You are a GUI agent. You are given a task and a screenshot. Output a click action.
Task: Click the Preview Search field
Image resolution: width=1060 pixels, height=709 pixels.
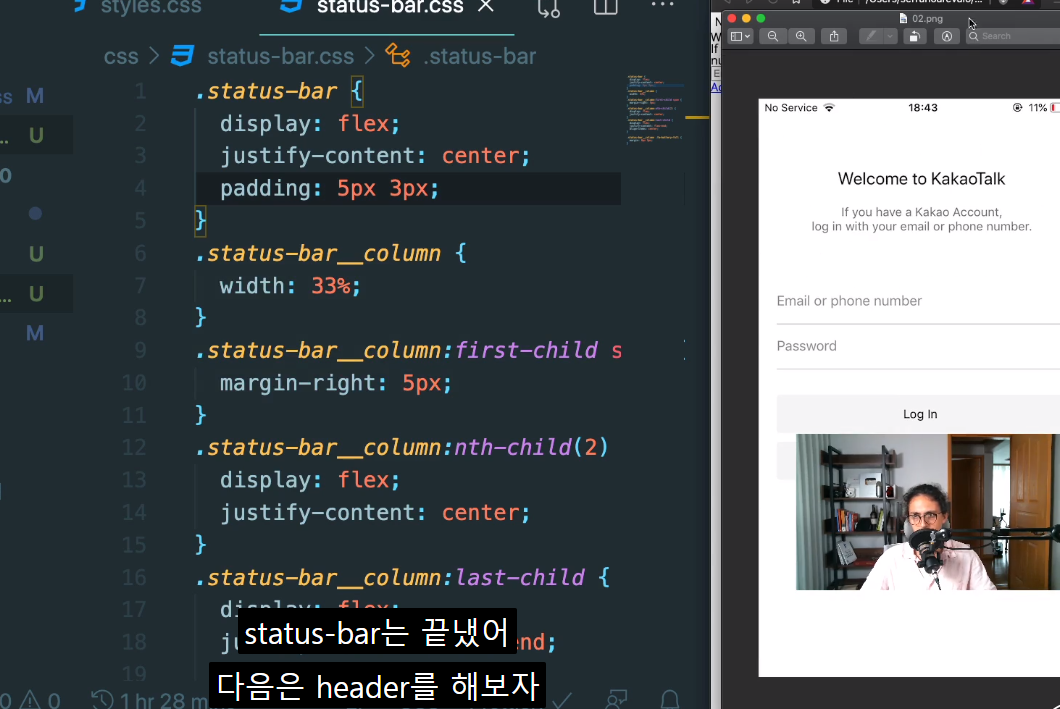click(x=1014, y=36)
